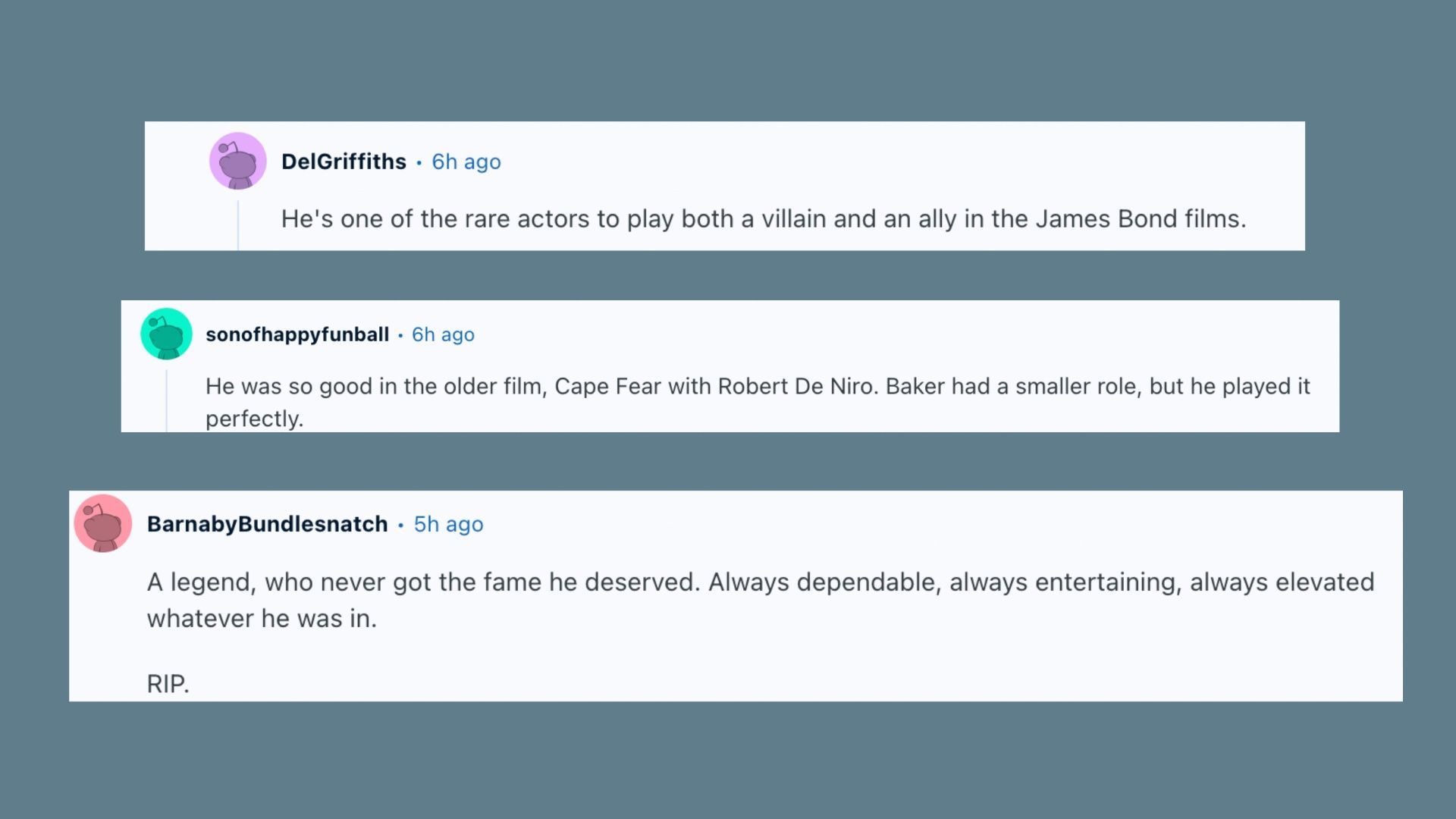Click BarnabyBundlesnatch's pink Snoo avatar
The image size is (1456, 819).
[103, 523]
